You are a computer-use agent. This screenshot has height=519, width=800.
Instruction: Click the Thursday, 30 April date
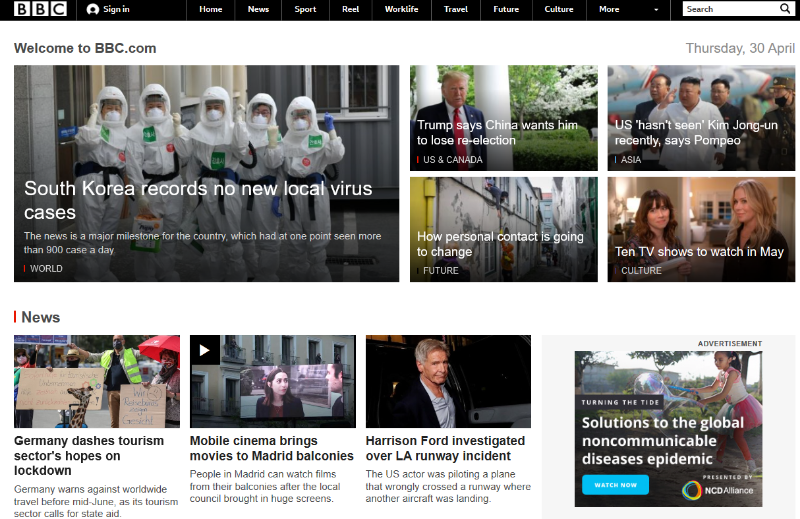click(740, 48)
